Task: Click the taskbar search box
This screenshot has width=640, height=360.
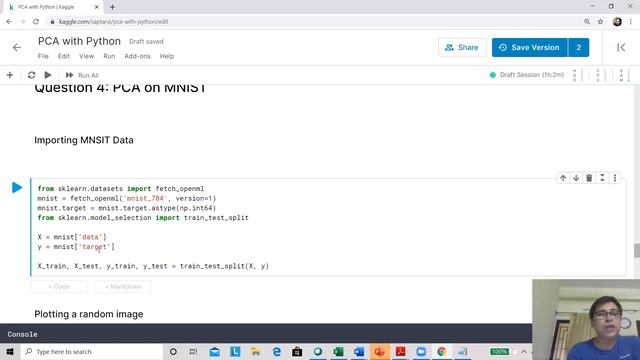Action: click(91, 351)
